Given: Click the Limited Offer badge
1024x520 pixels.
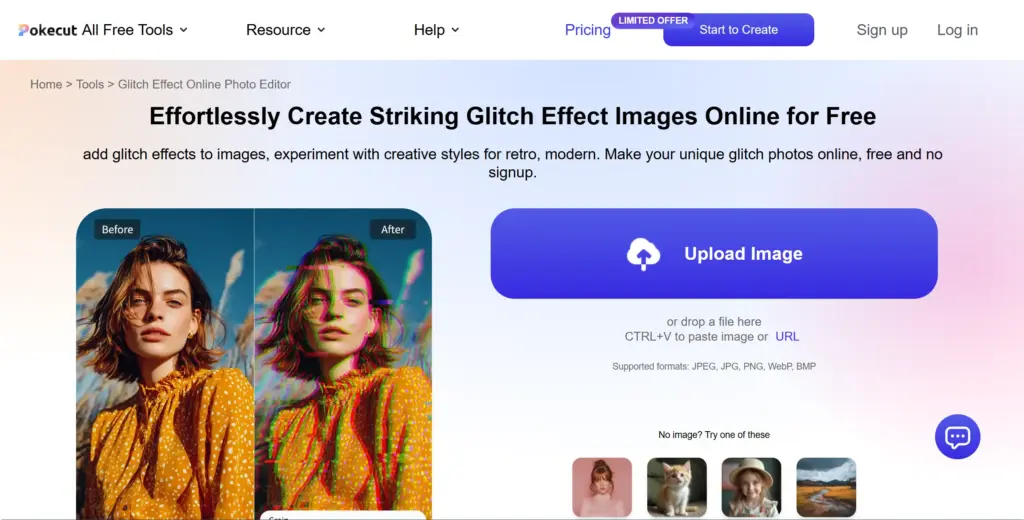Looking at the screenshot, I should 653,20.
